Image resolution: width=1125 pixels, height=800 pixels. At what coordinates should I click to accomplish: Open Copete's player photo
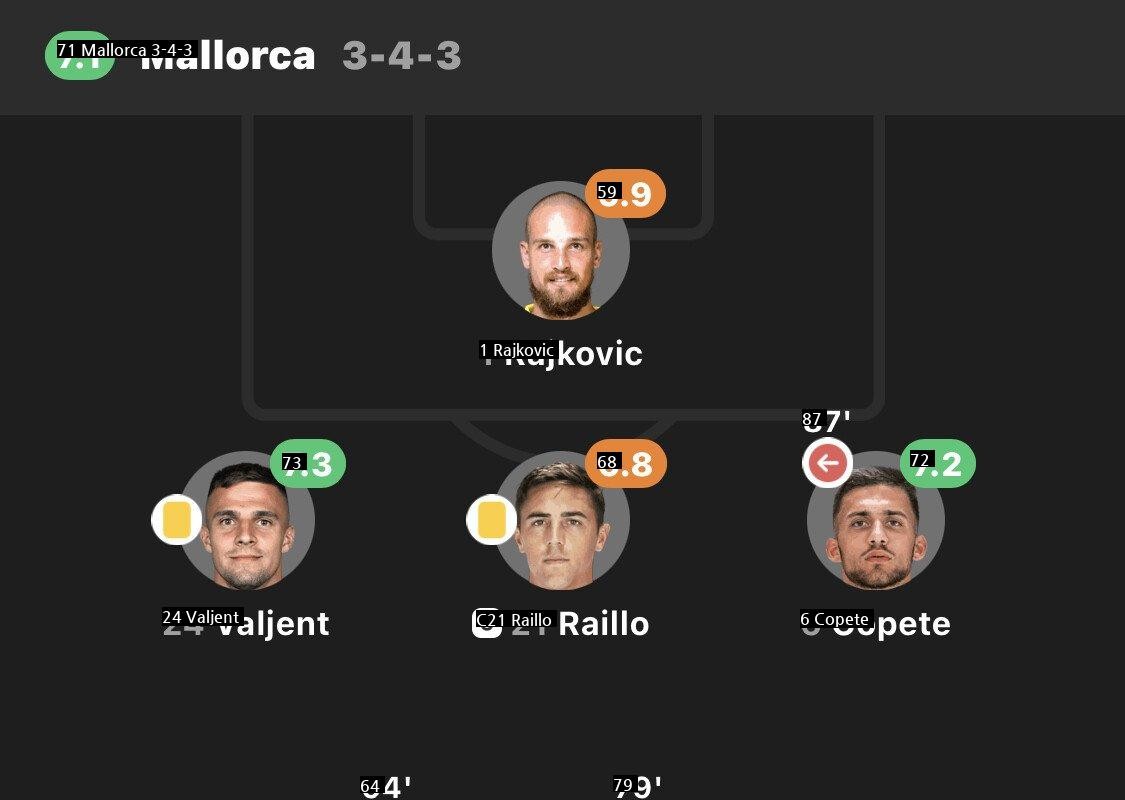[x=876, y=522]
